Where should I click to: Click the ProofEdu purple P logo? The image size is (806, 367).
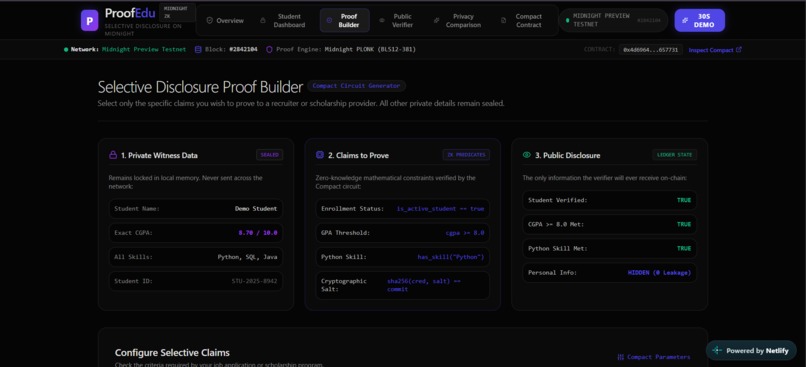coord(89,21)
